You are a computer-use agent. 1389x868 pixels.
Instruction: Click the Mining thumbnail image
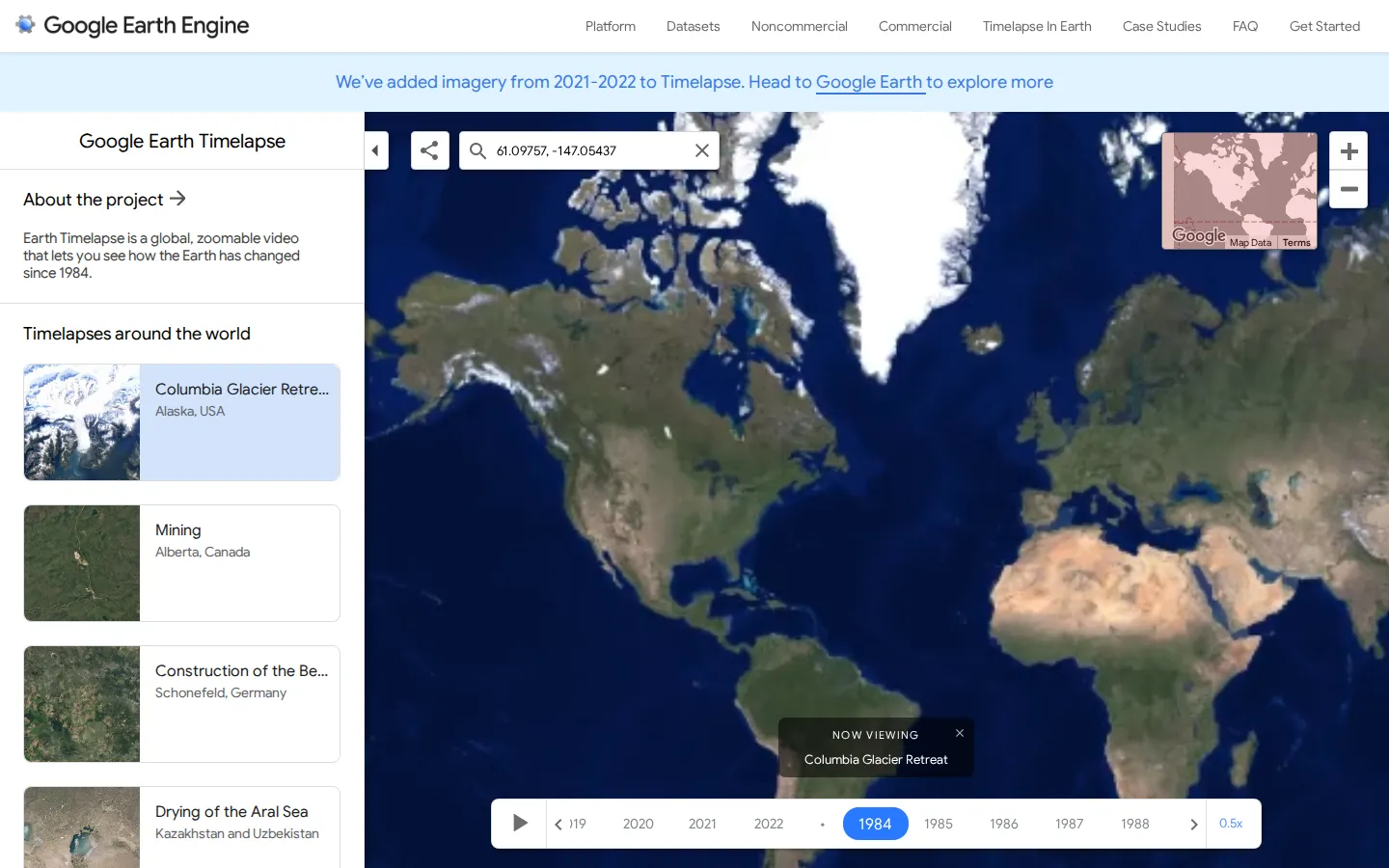[82, 563]
